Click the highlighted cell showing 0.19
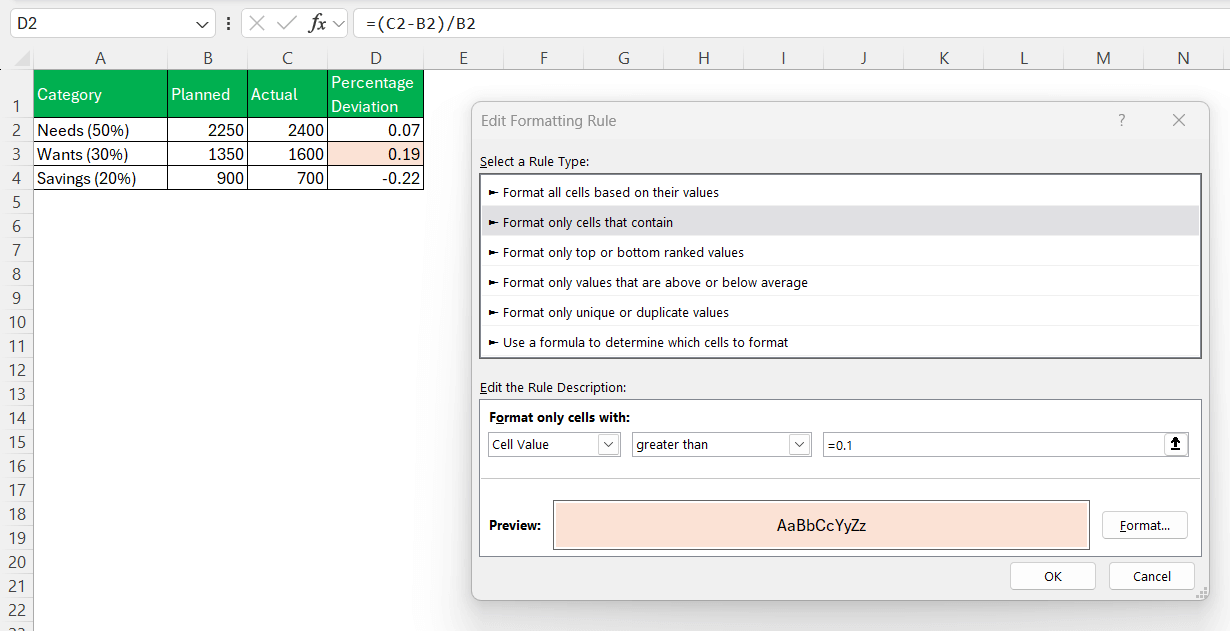Image resolution: width=1230 pixels, height=631 pixels. coord(375,154)
